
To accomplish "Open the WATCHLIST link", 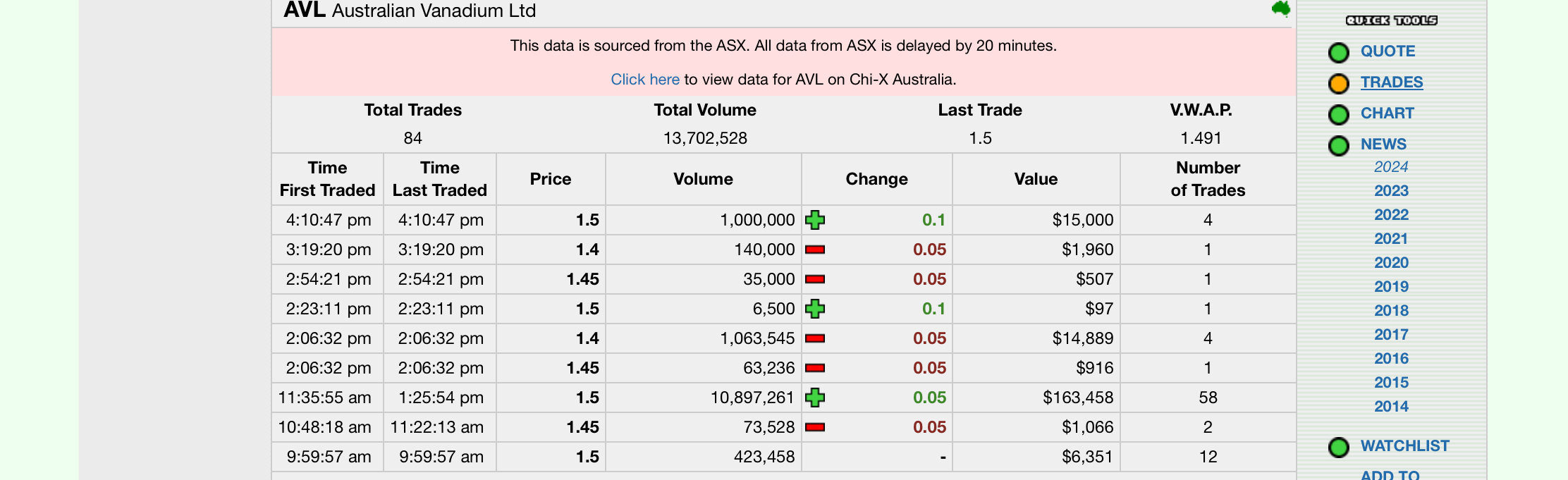I will point(1404,446).
